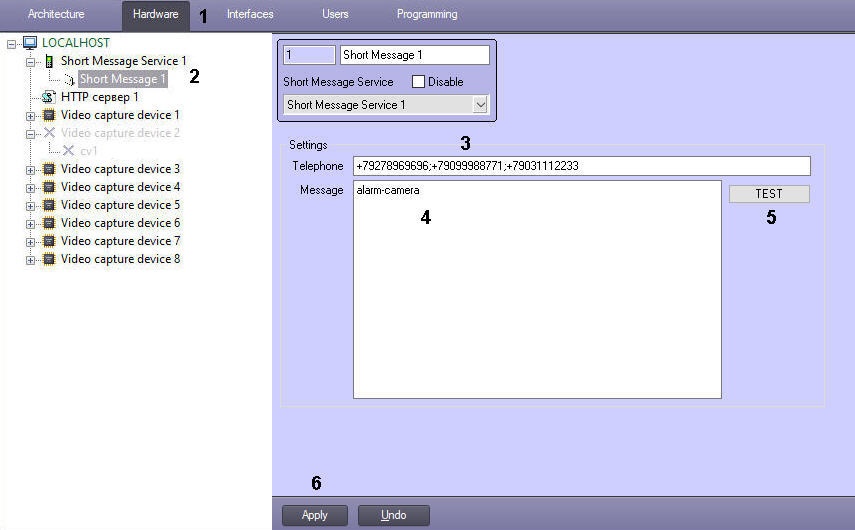Collapse the Short Message Service 1 node
This screenshot has width=855, height=530.
tap(31, 62)
